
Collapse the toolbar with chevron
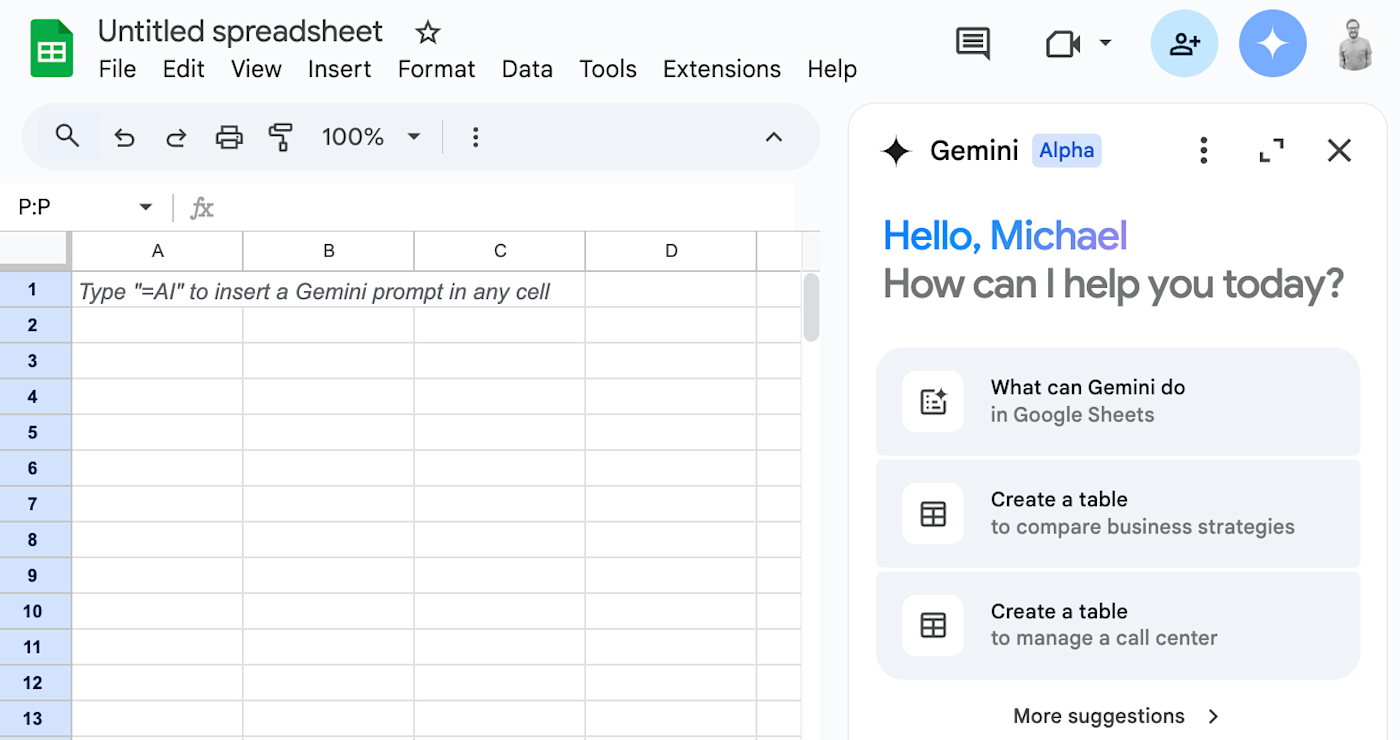[773, 137]
